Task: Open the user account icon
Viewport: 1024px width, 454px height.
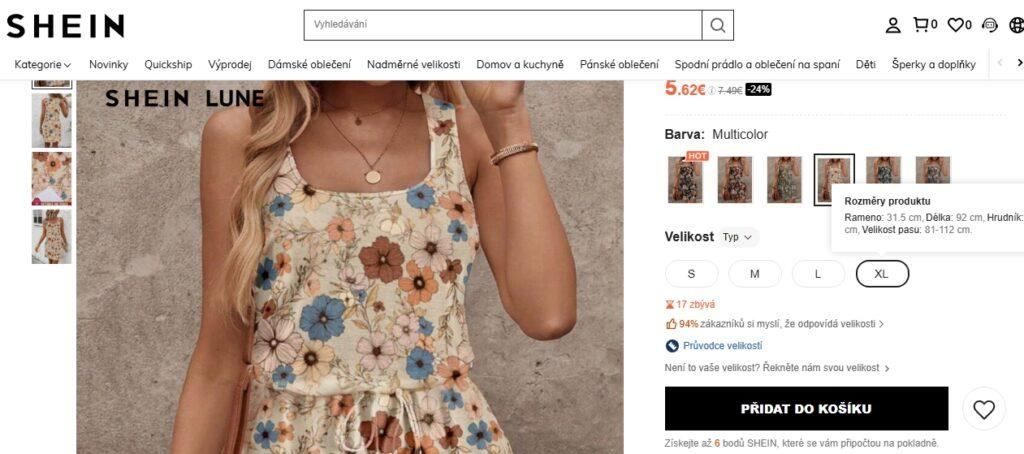Action: click(x=893, y=25)
